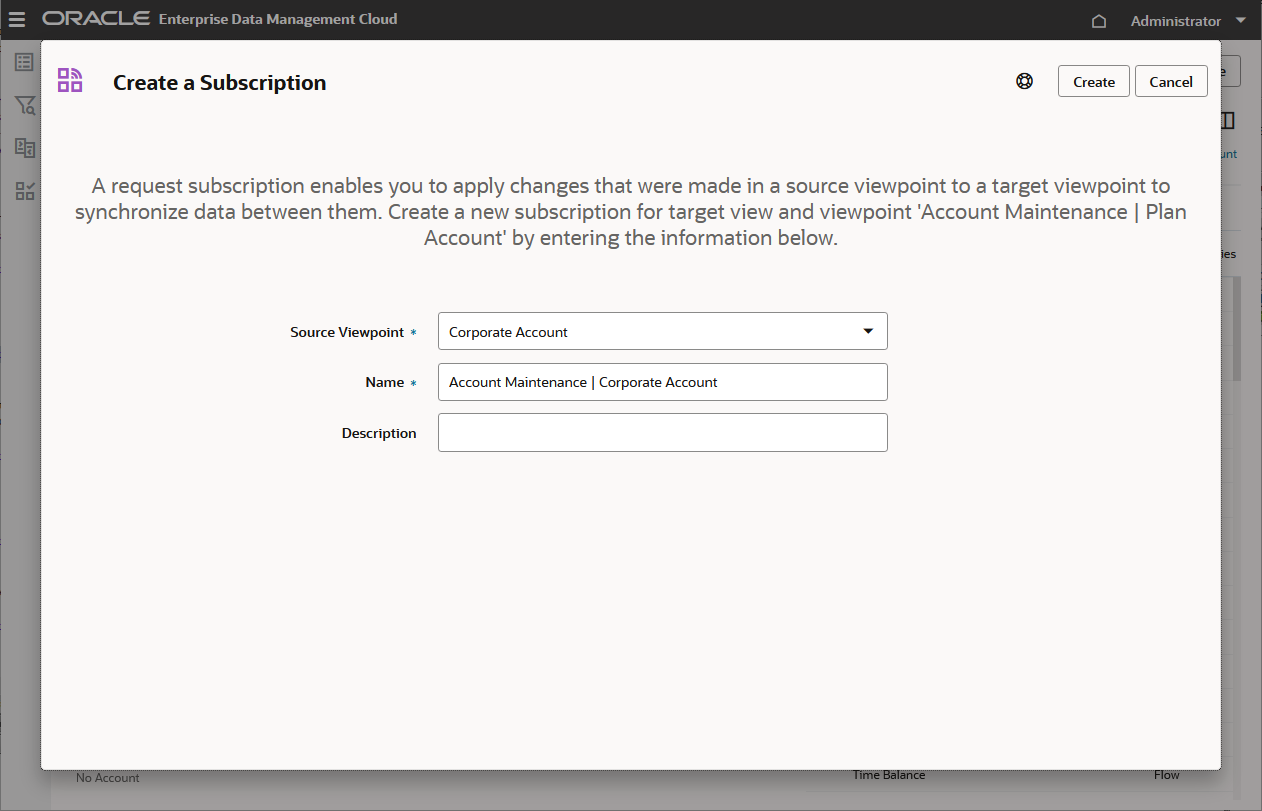
Task: Click the 'Create a Subscription' title
Action: click(220, 83)
